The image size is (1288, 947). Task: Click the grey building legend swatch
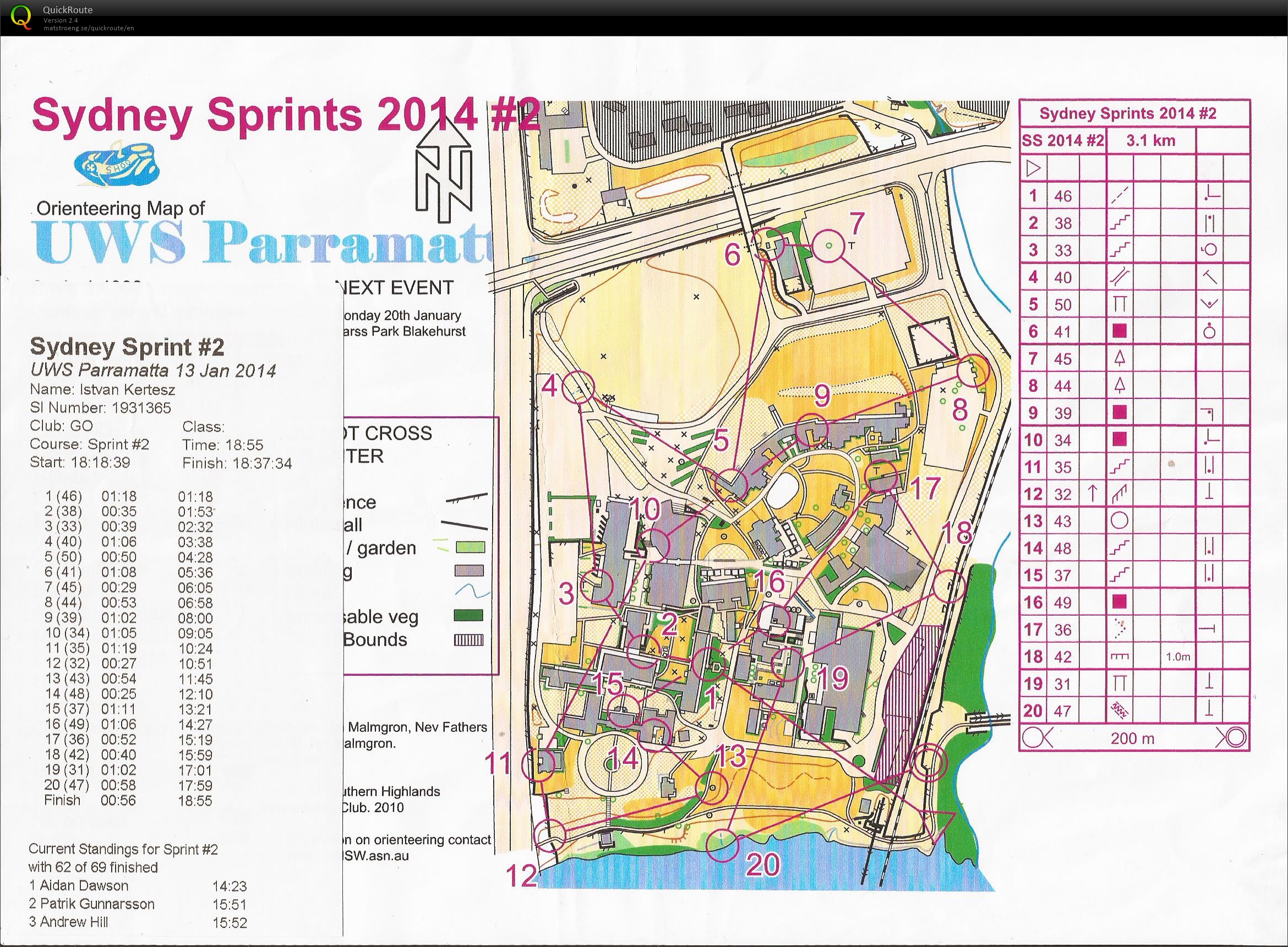coord(469,571)
